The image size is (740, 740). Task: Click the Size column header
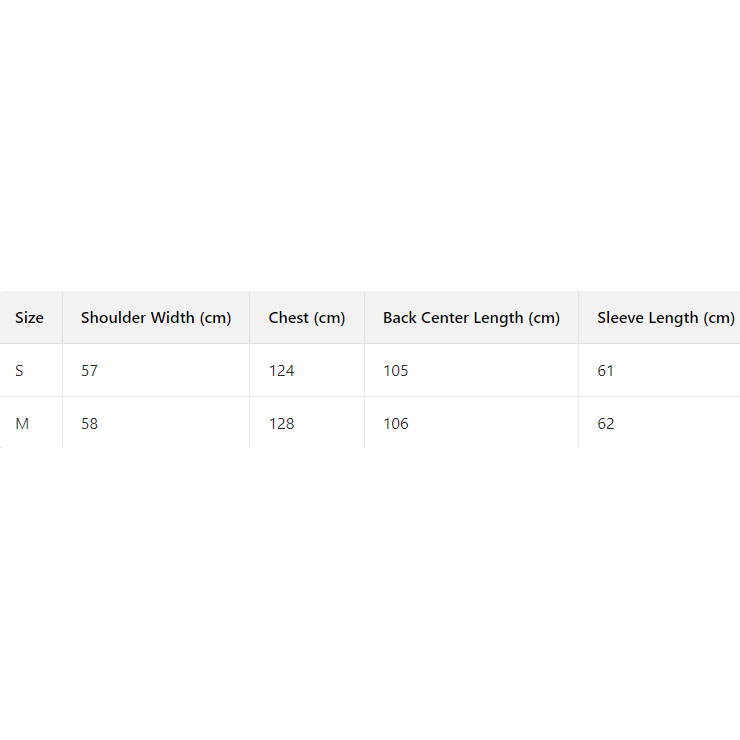click(x=29, y=318)
